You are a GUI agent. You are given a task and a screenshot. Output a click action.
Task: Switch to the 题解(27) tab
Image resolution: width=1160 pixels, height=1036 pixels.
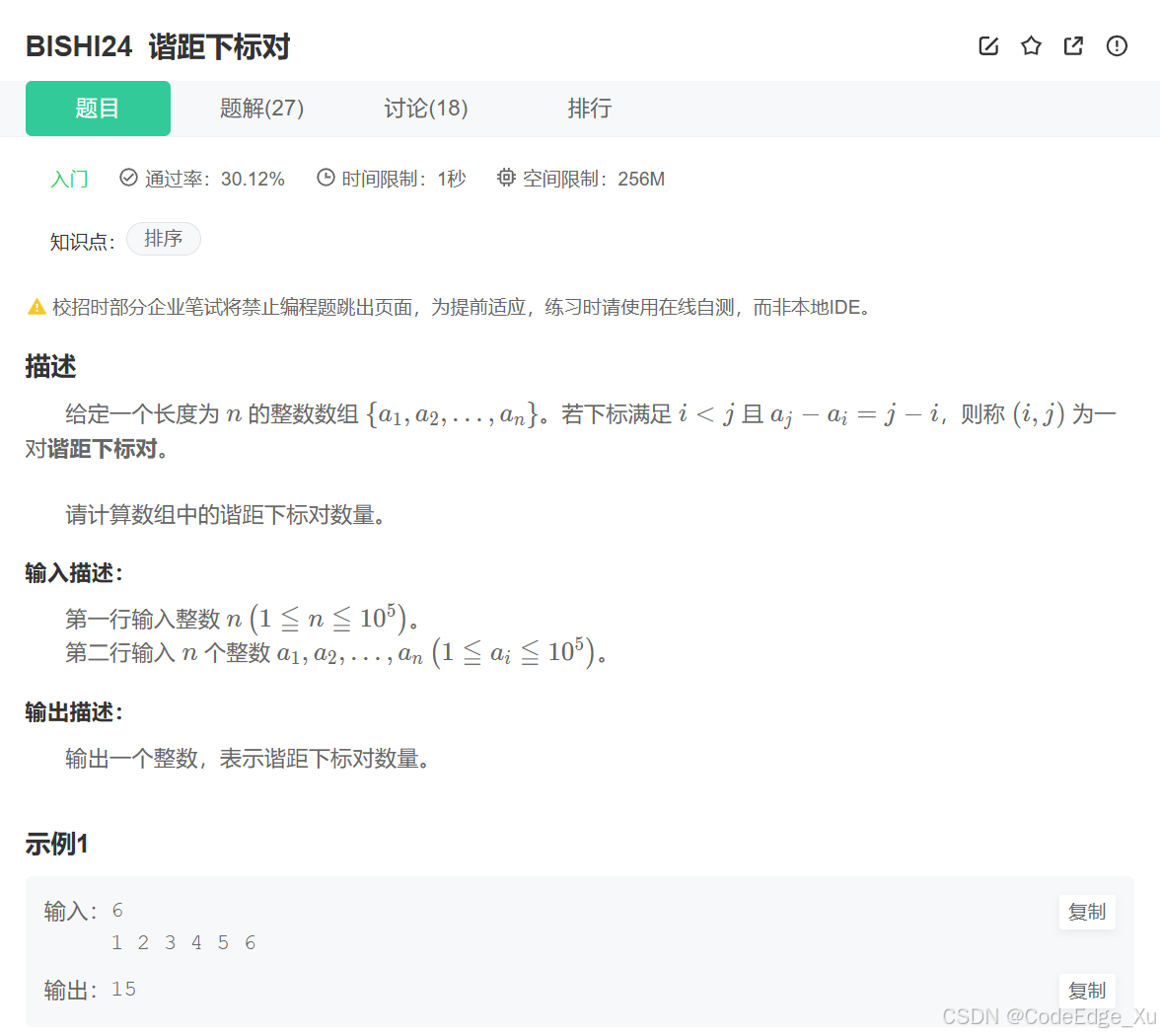[x=260, y=109]
